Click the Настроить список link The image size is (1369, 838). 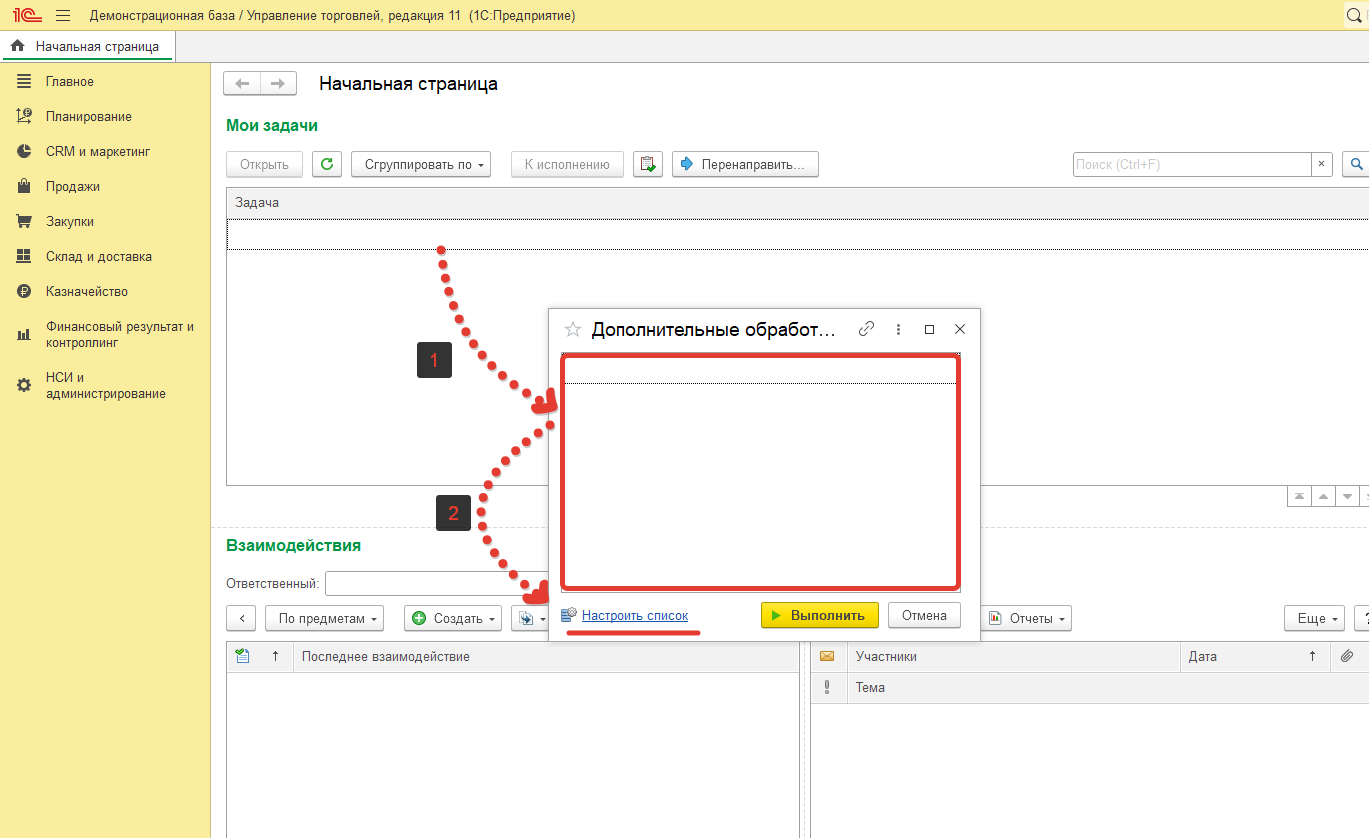(x=634, y=616)
